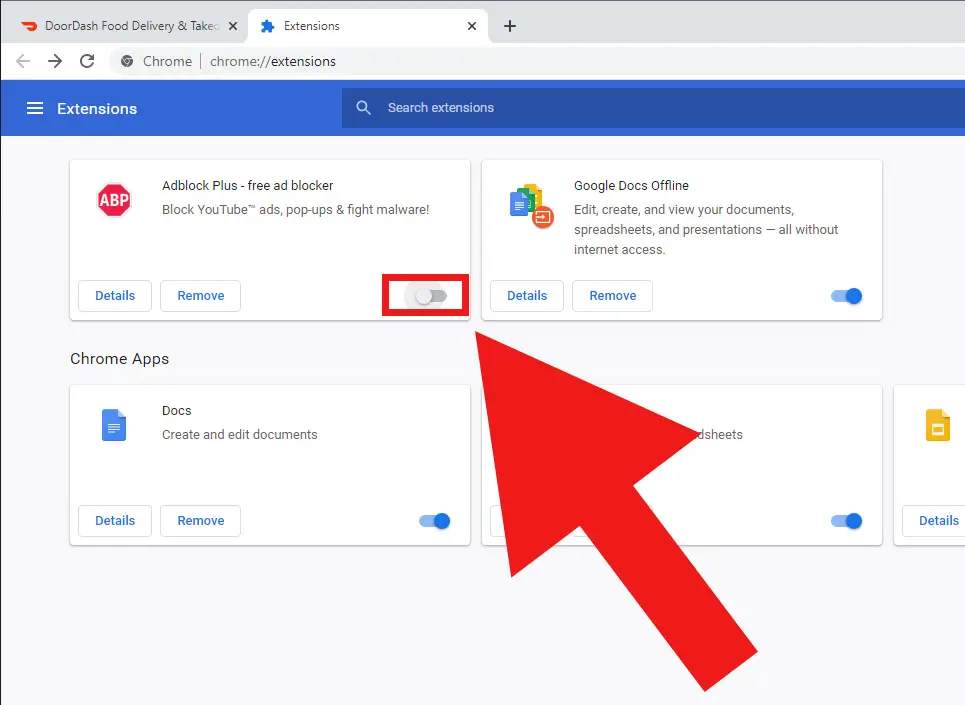Remove the Google Docs Offline extension

pyautogui.click(x=612, y=296)
